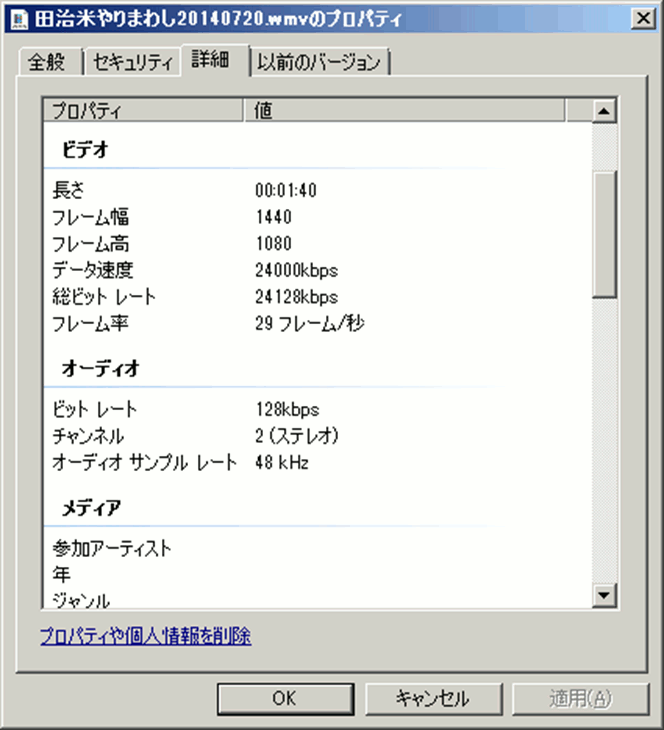664x730 pixels.
Task: Click the value 128kbps
Action: coord(287,410)
